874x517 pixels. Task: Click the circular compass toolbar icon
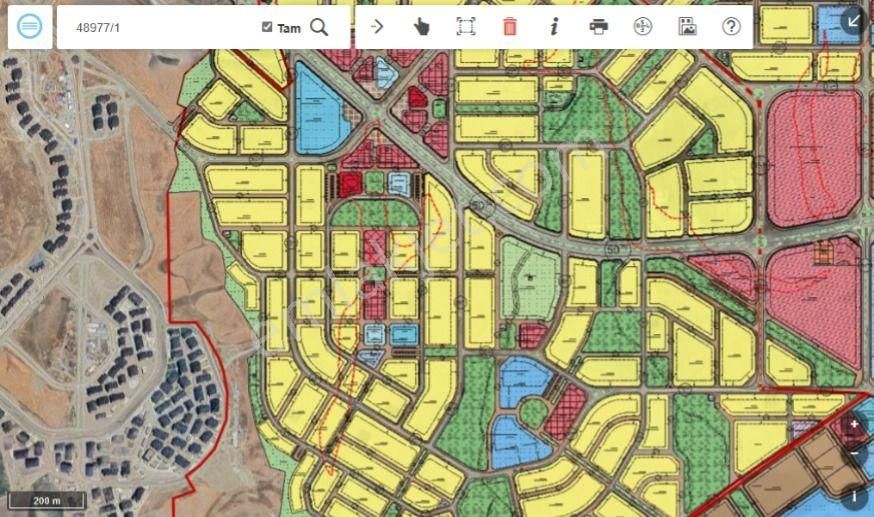point(642,27)
